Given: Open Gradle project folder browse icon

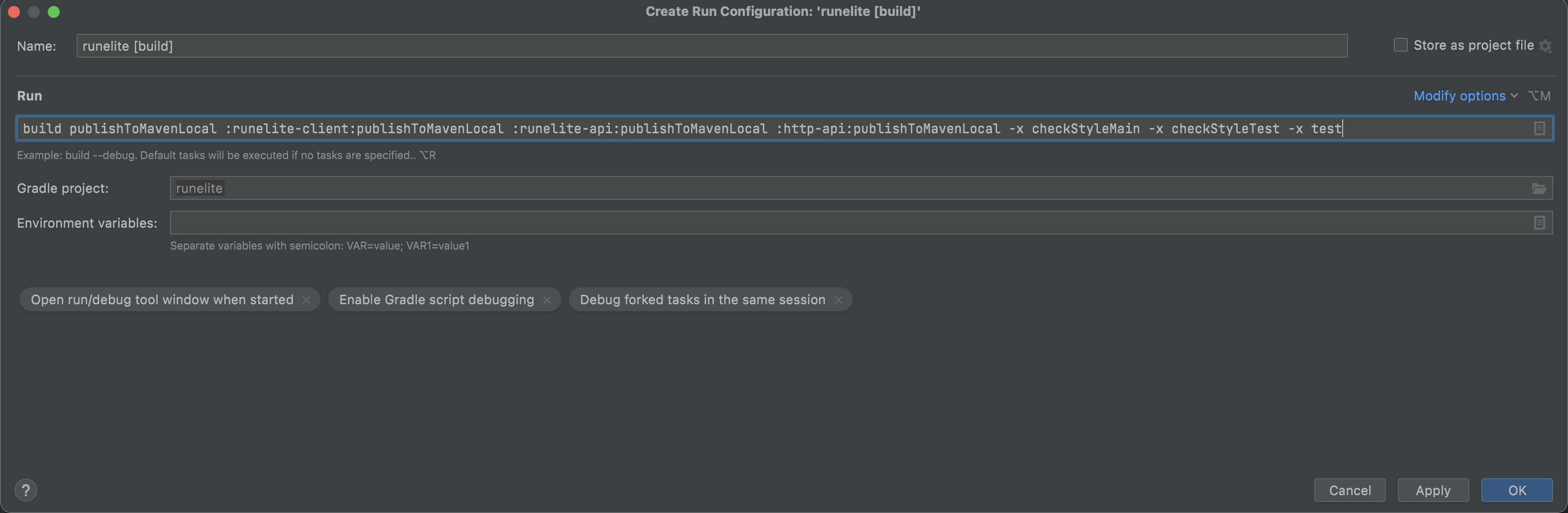Looking at the screenshot, I should click(x=1538, y=189).
